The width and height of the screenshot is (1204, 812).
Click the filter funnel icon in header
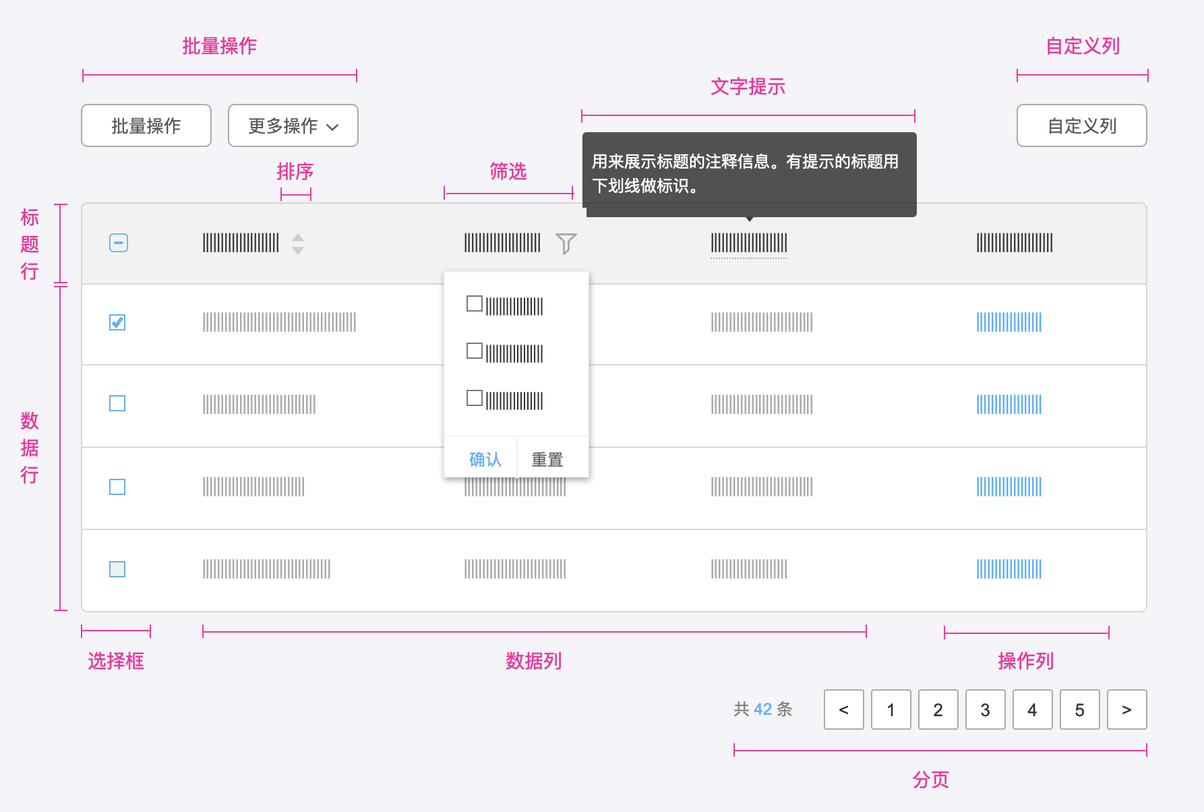pyautogui.click(x=566, y=243)
